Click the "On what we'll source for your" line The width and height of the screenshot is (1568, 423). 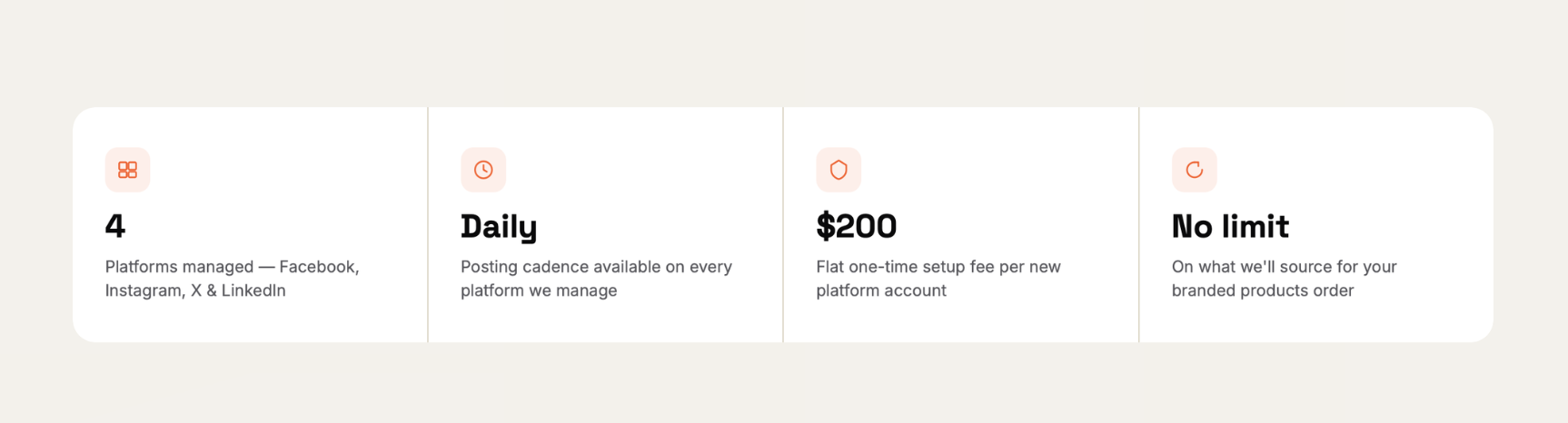point(1285,267)
